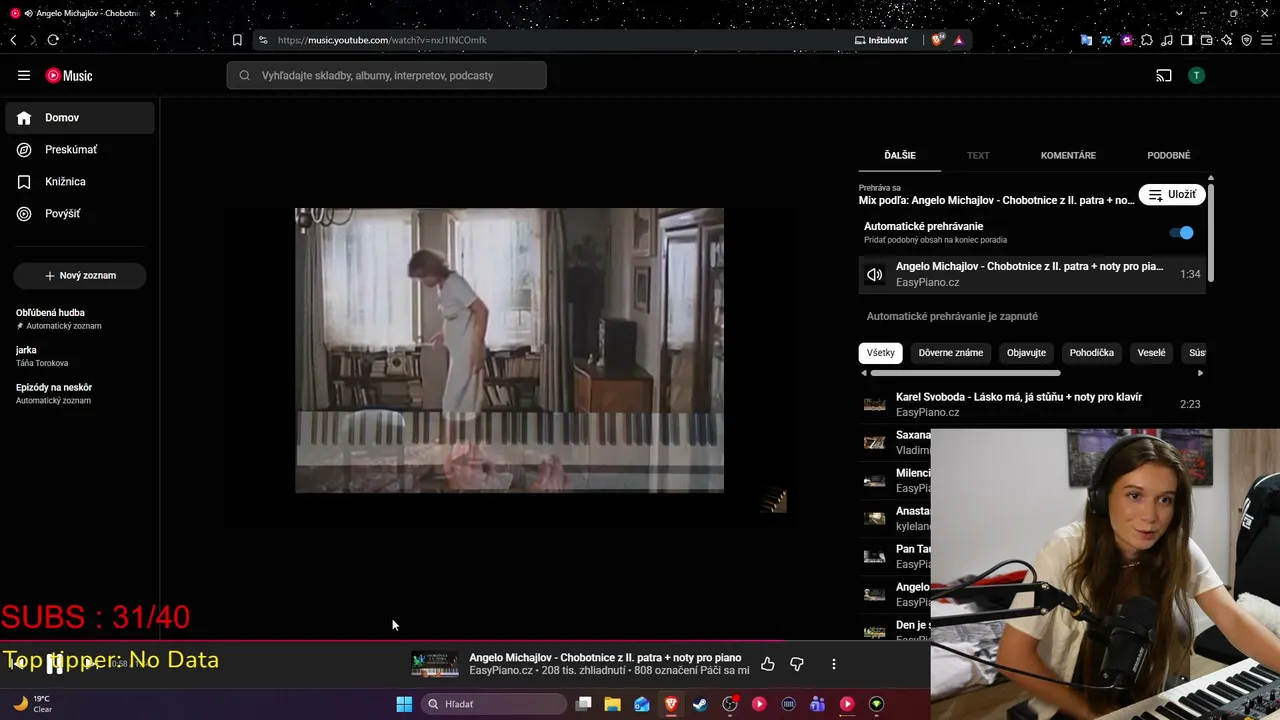This screenshot has height=720, width=1280.
Task: Click the Inštalovať app button
Action: tap(881, 40)
